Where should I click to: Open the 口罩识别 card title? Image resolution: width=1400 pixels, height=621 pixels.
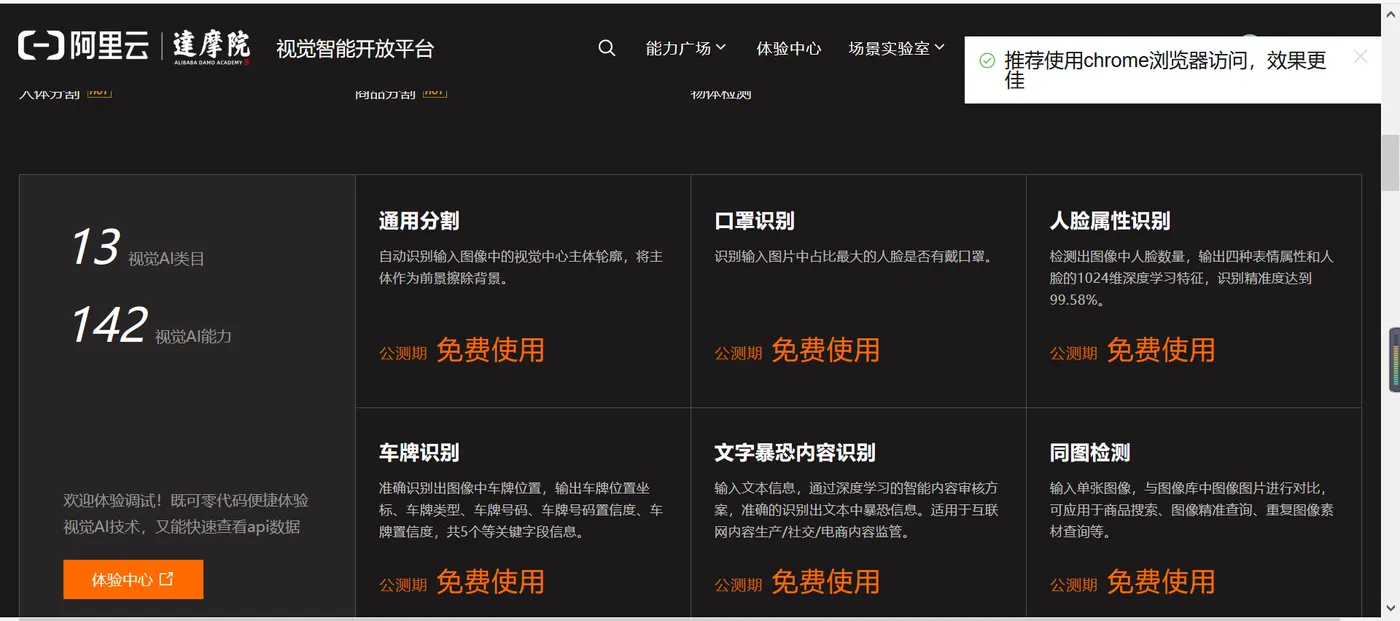pyautogui.click(x=755, y=221)
